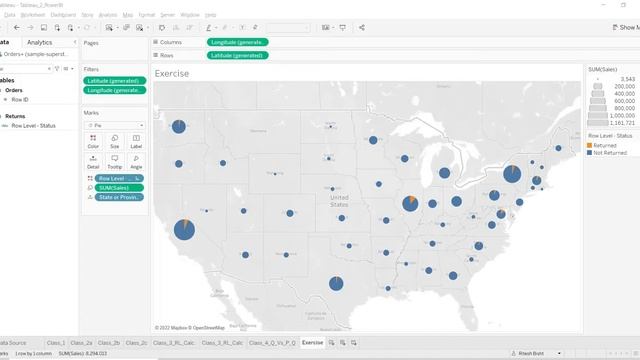Open the Worksheet menu
This screenshot has width=640, height=360.
tap(33, 15)
